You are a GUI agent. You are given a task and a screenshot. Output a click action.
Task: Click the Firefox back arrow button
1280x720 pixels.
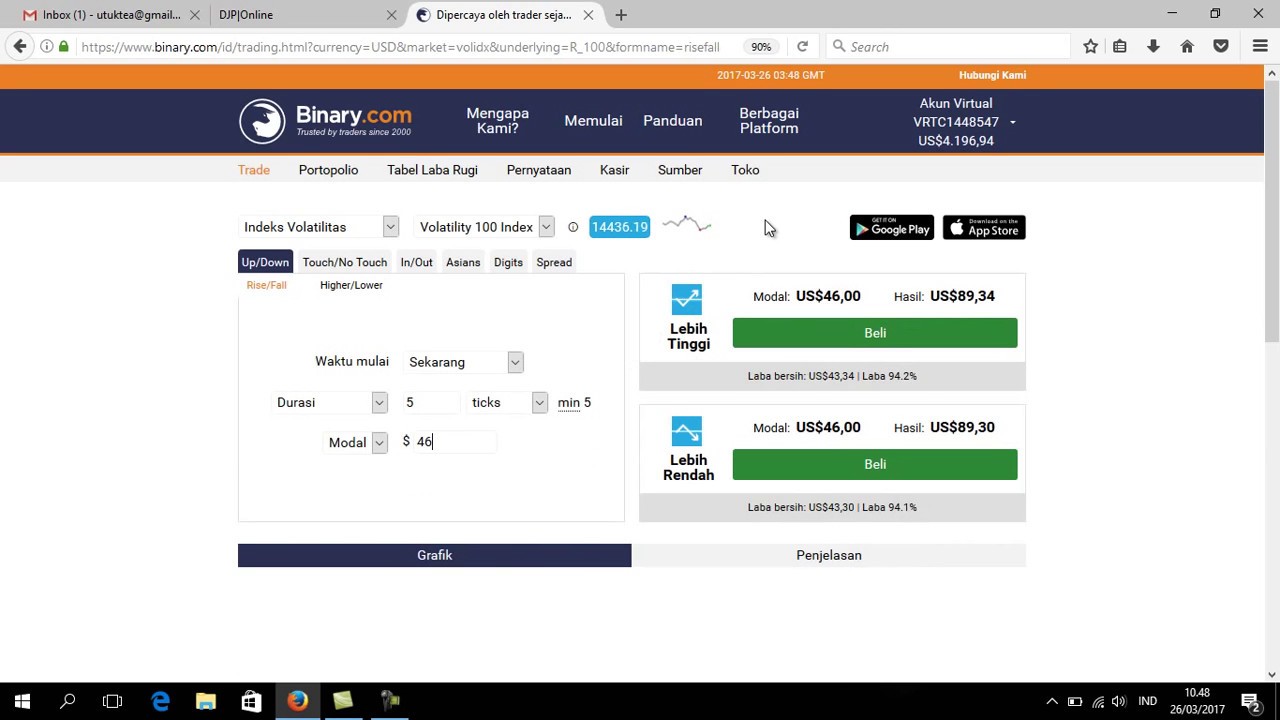click(x=20, y=46)
